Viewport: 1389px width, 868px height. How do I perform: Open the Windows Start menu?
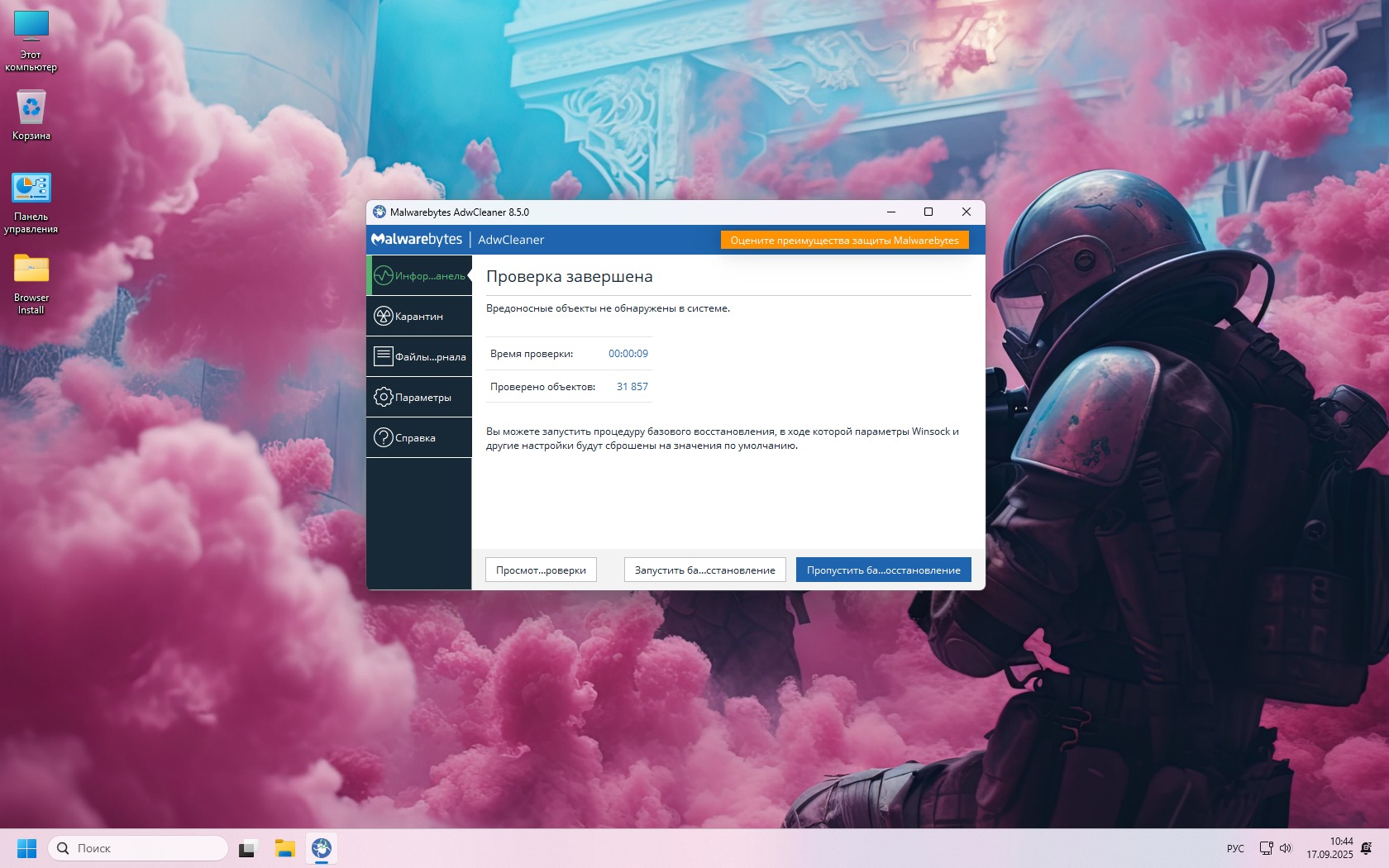click(x=26, y=848)
